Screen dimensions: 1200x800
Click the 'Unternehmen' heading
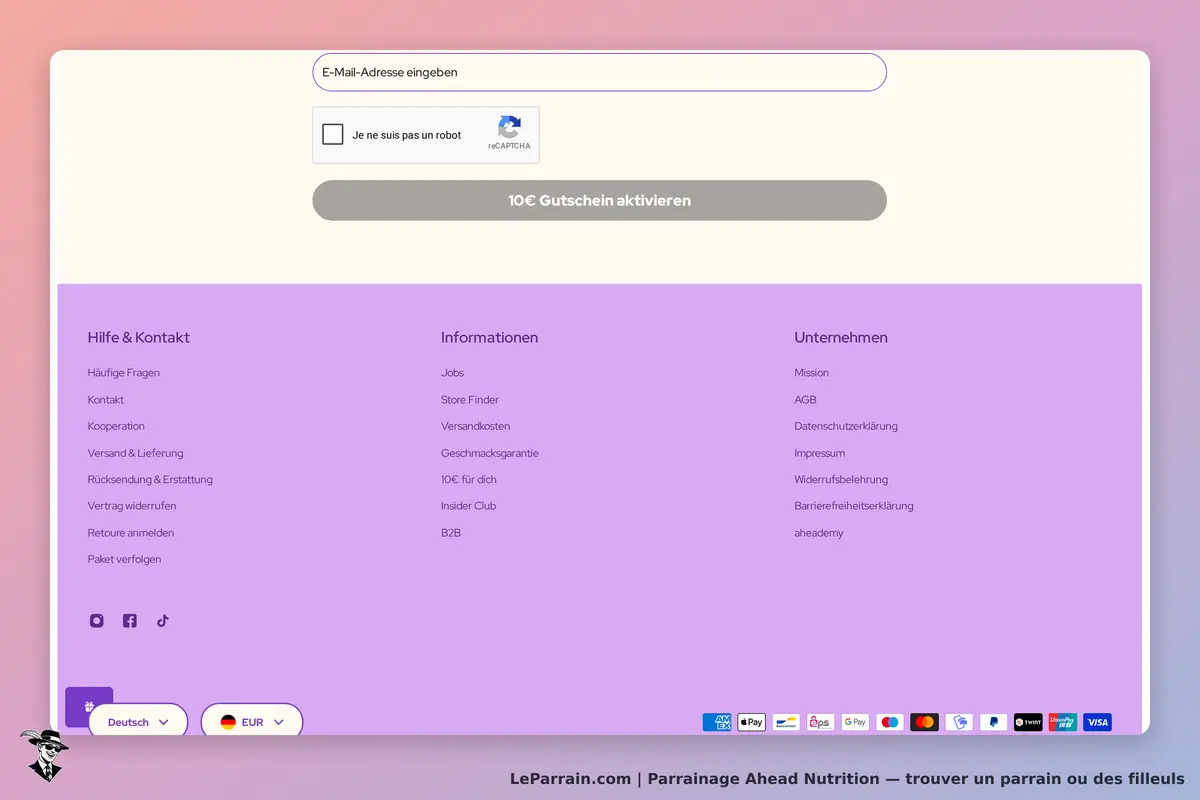pyautogui.click(x=841, y=338)
